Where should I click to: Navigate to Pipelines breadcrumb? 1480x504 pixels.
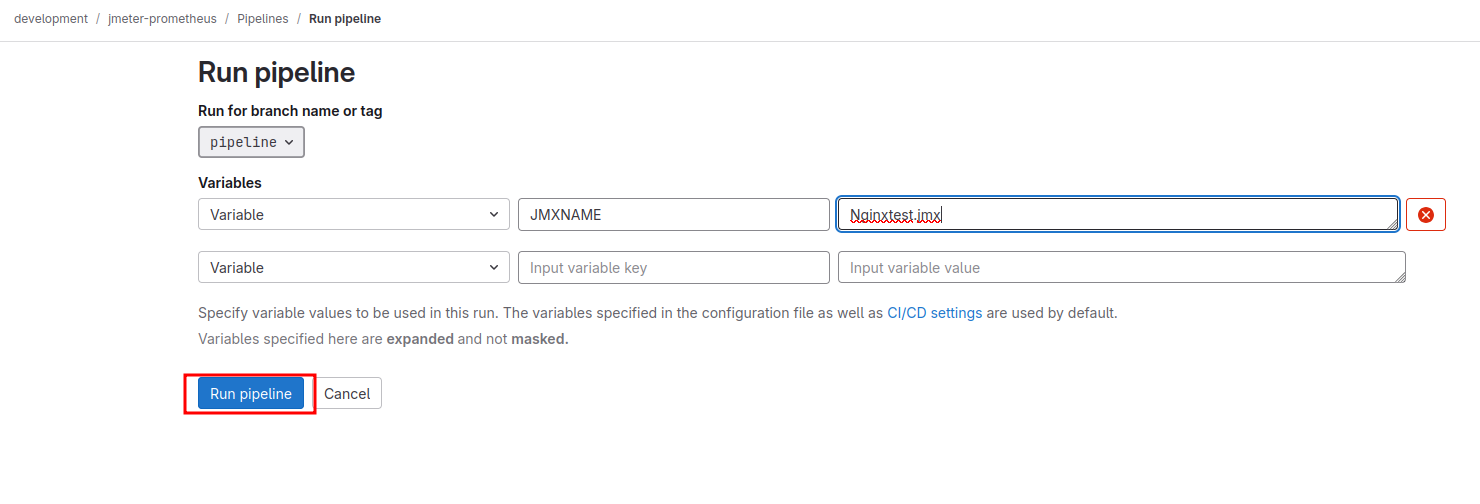pyautogui.click(x=262, y=19)
